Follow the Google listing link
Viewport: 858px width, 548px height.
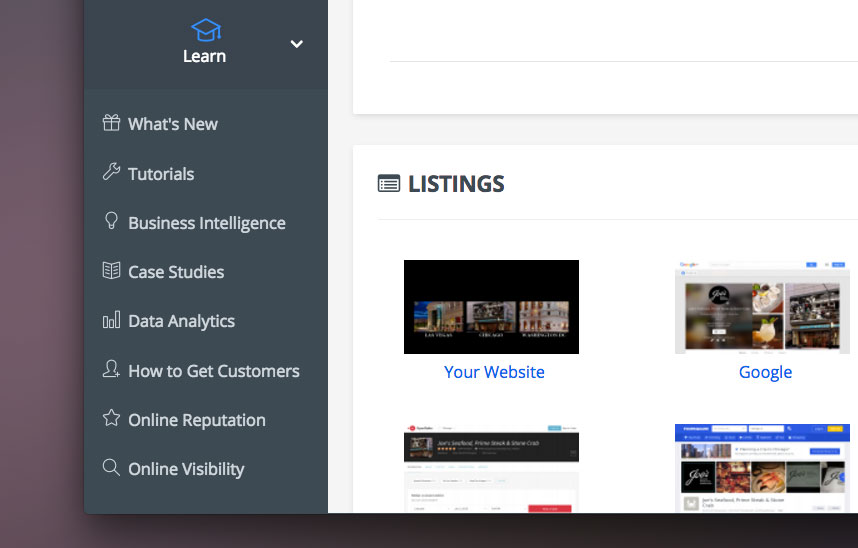766,372
